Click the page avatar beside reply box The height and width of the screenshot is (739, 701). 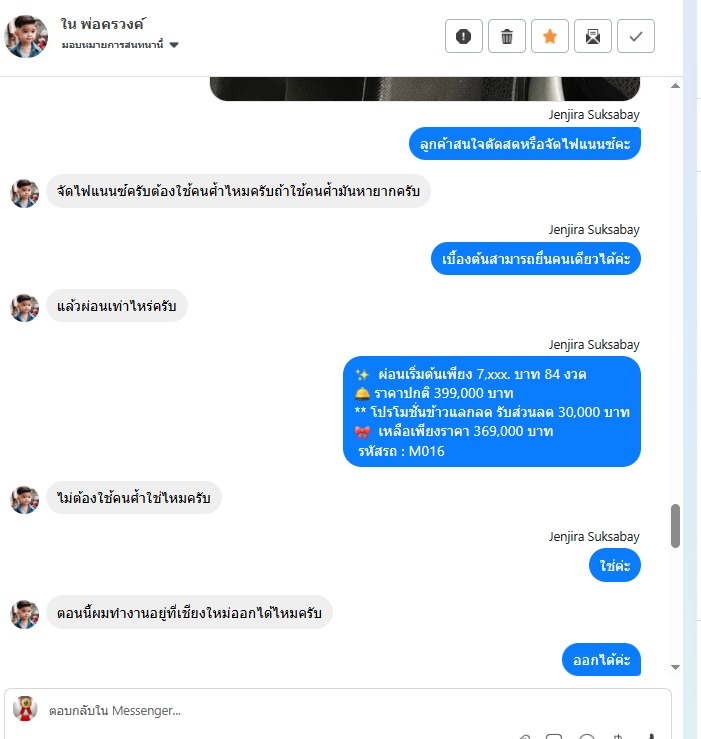pyautogui.click(x=25, y=708)
